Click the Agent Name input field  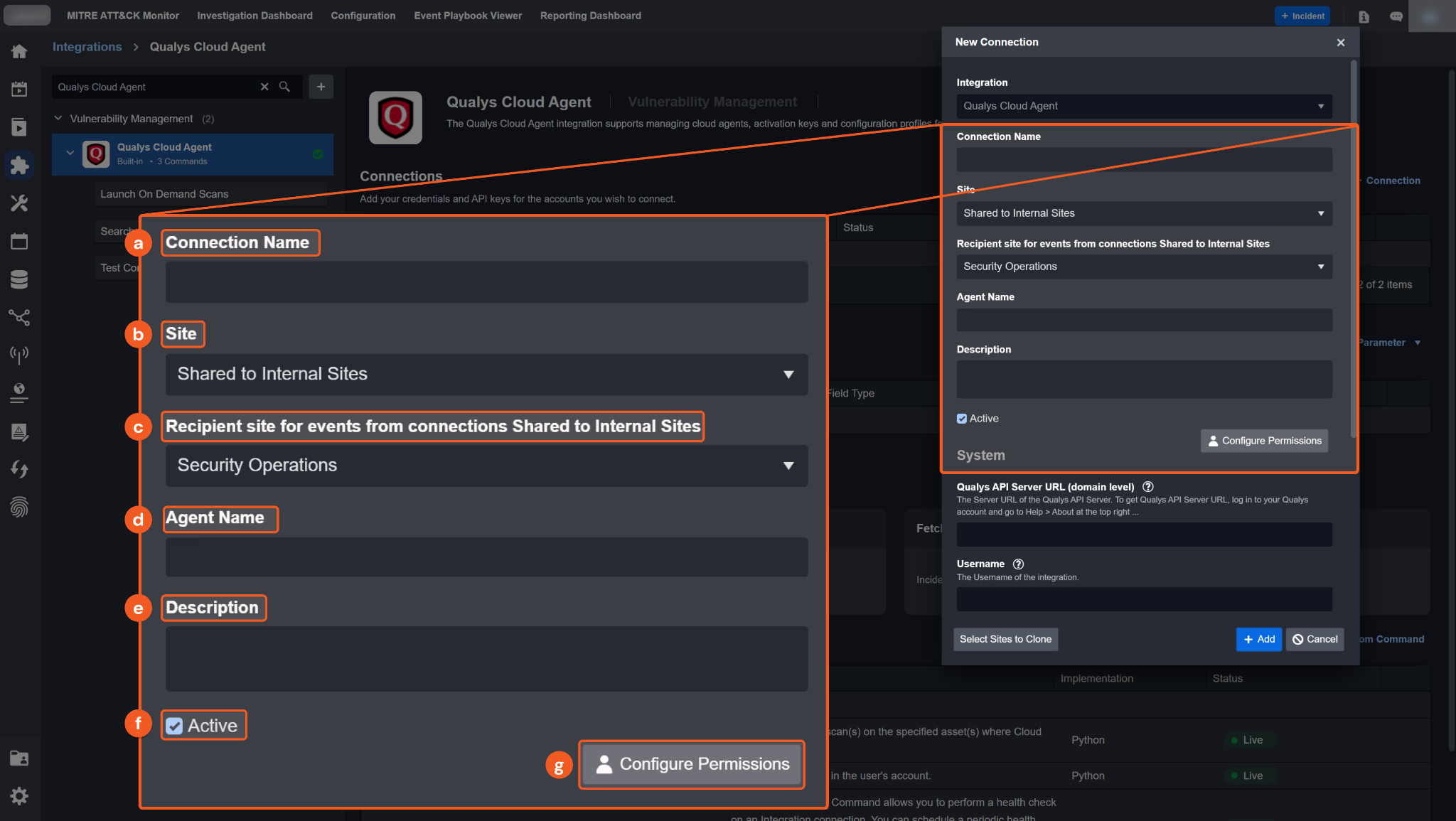coord(1144,320)
